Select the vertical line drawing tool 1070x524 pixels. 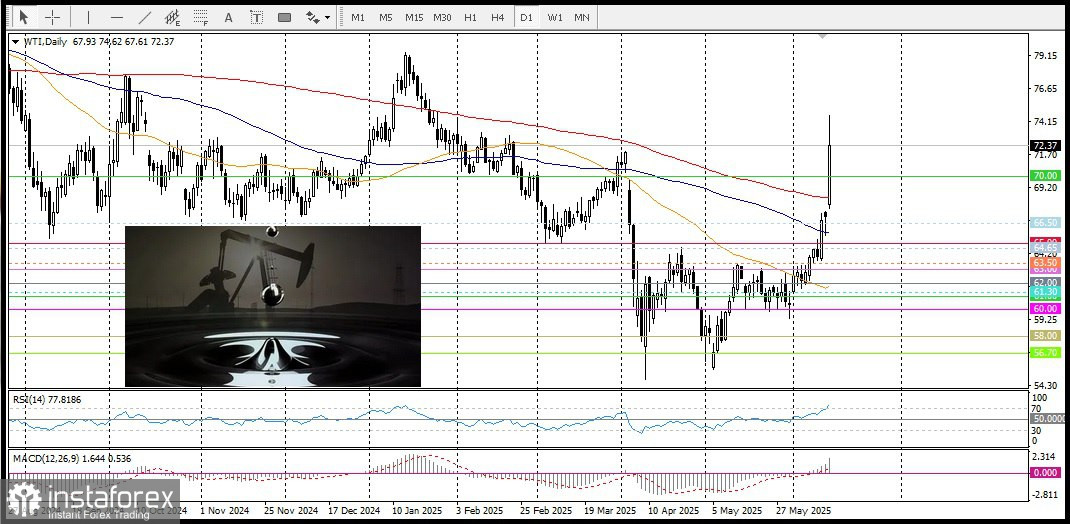tap(89, 17)
